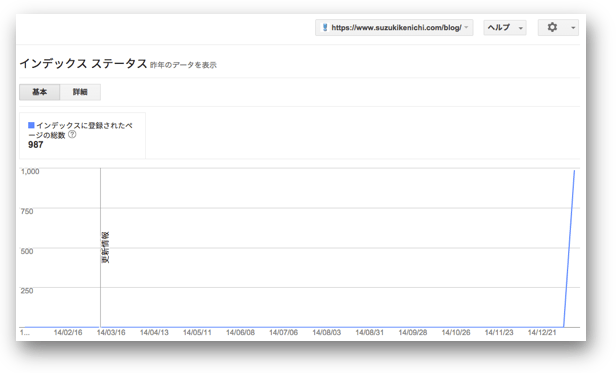Click the 250 y-axis label
This screenshot has width=616, height=373.
click(27, 291)
